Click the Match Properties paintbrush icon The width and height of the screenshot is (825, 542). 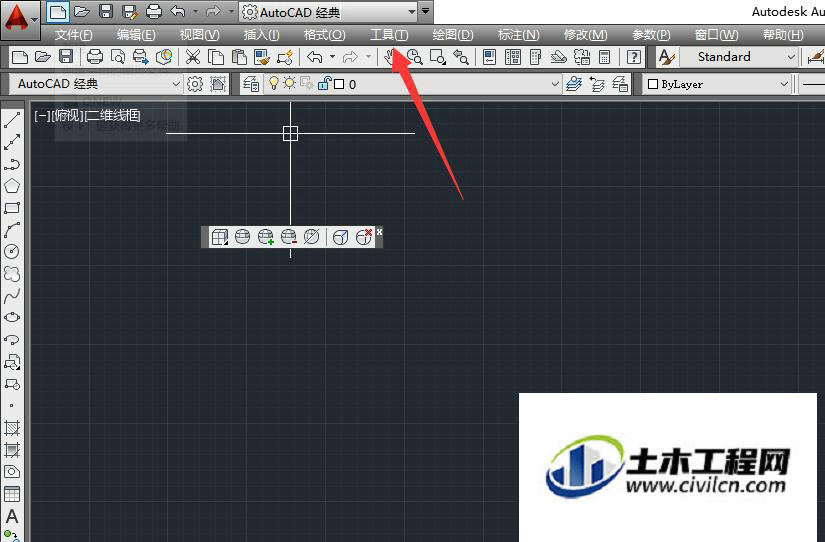click(x=261, y=57)
